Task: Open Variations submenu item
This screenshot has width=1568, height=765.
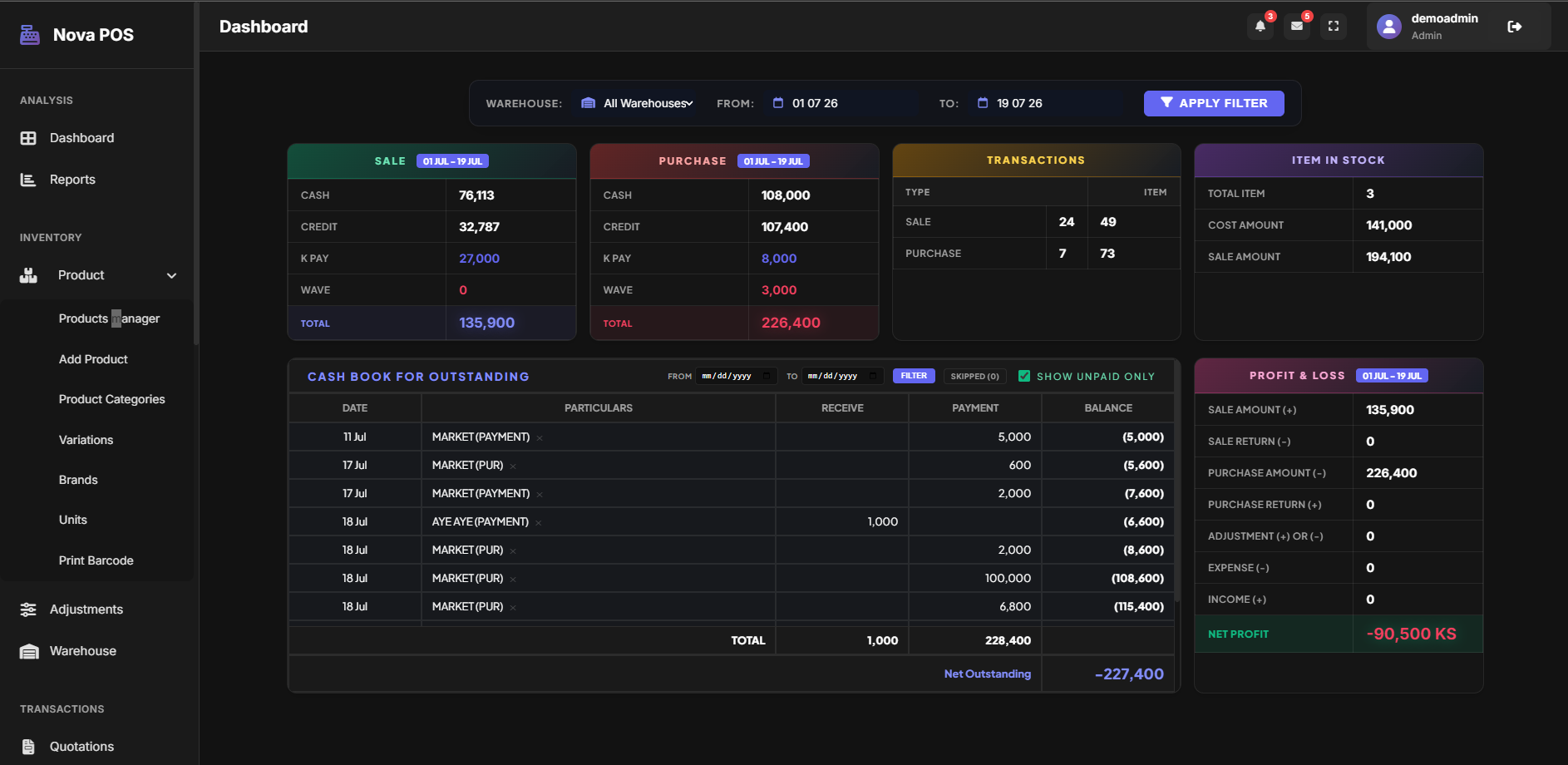Action: (x=86, y=440)
